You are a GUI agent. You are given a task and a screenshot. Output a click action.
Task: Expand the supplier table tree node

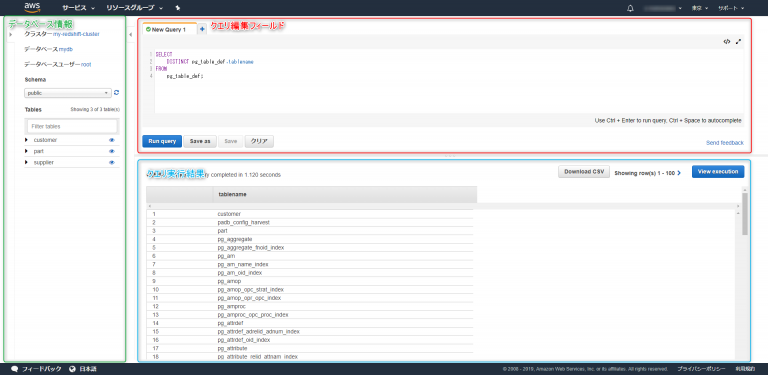pos(26,163)
